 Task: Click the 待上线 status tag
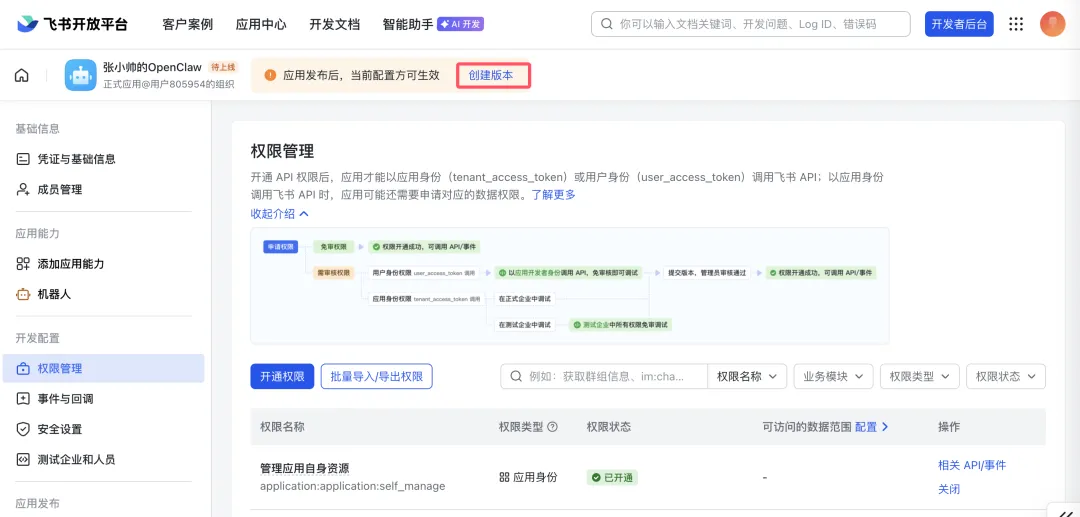click(223, 67)
